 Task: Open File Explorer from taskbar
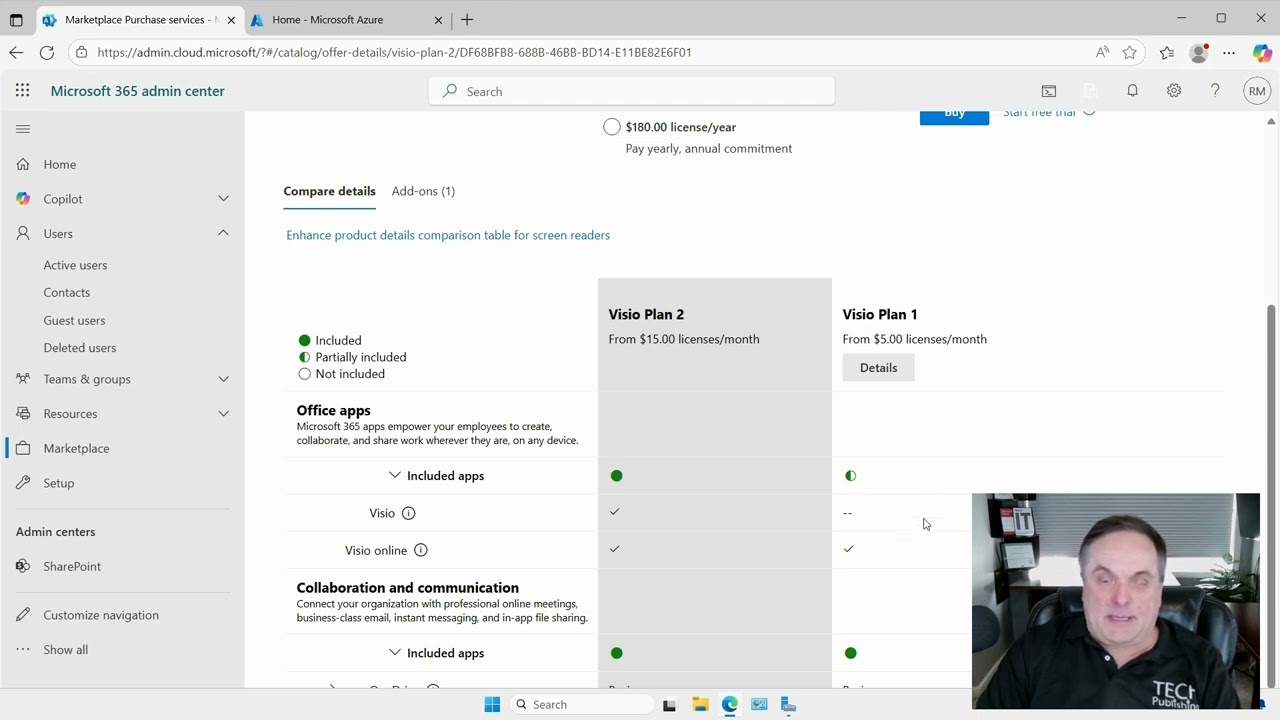click(700, 704)
